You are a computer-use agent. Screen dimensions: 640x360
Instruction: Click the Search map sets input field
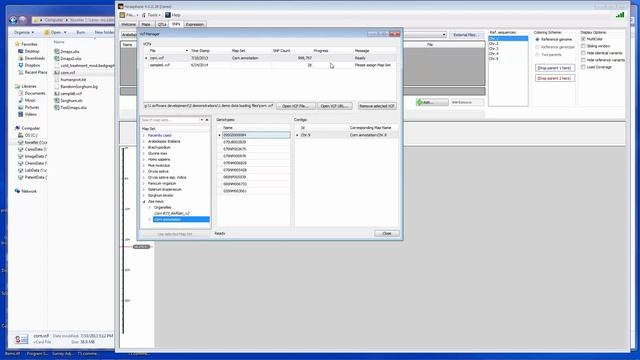point(170,120)
